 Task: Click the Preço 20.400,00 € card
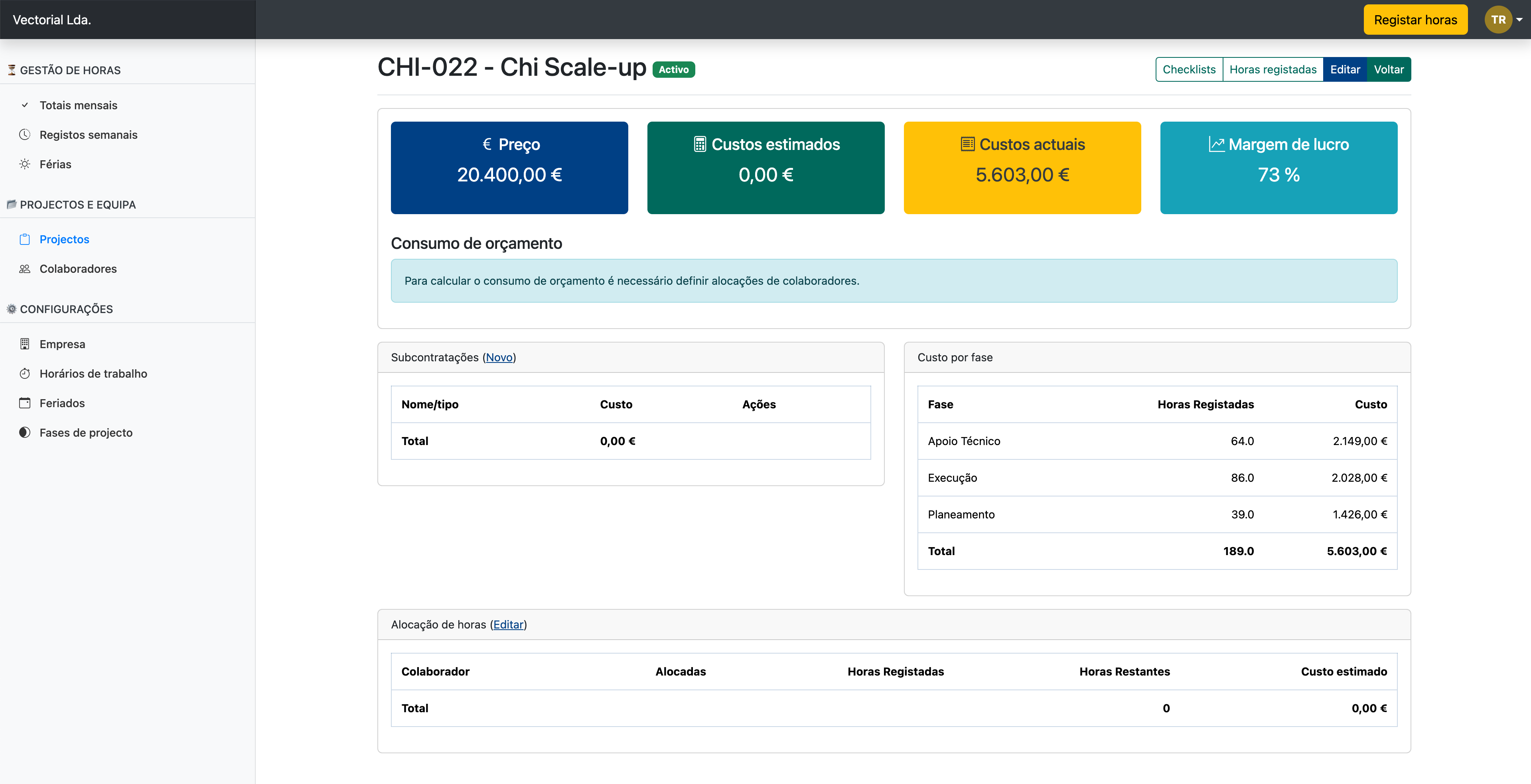coord(509,167)
